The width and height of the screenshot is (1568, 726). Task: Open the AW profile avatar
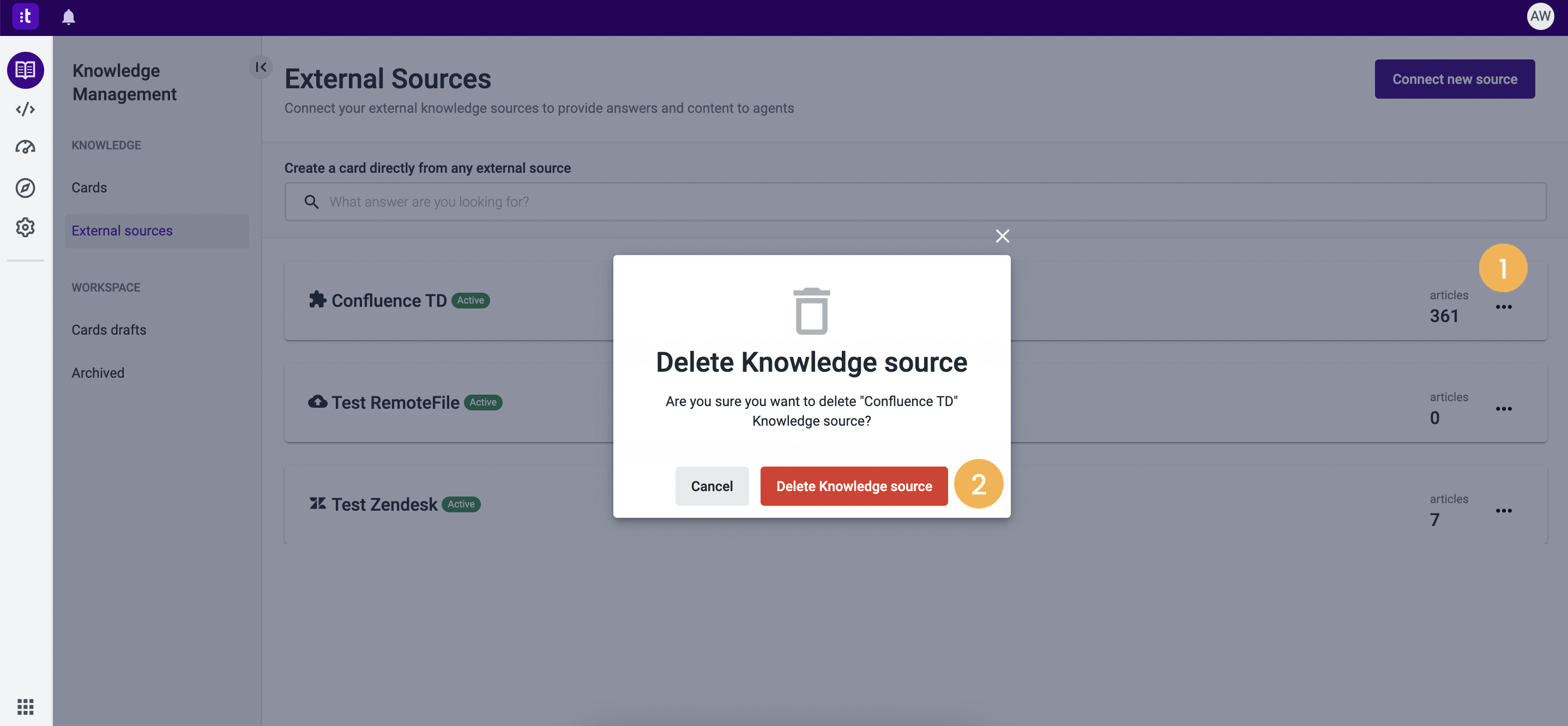1541,16
